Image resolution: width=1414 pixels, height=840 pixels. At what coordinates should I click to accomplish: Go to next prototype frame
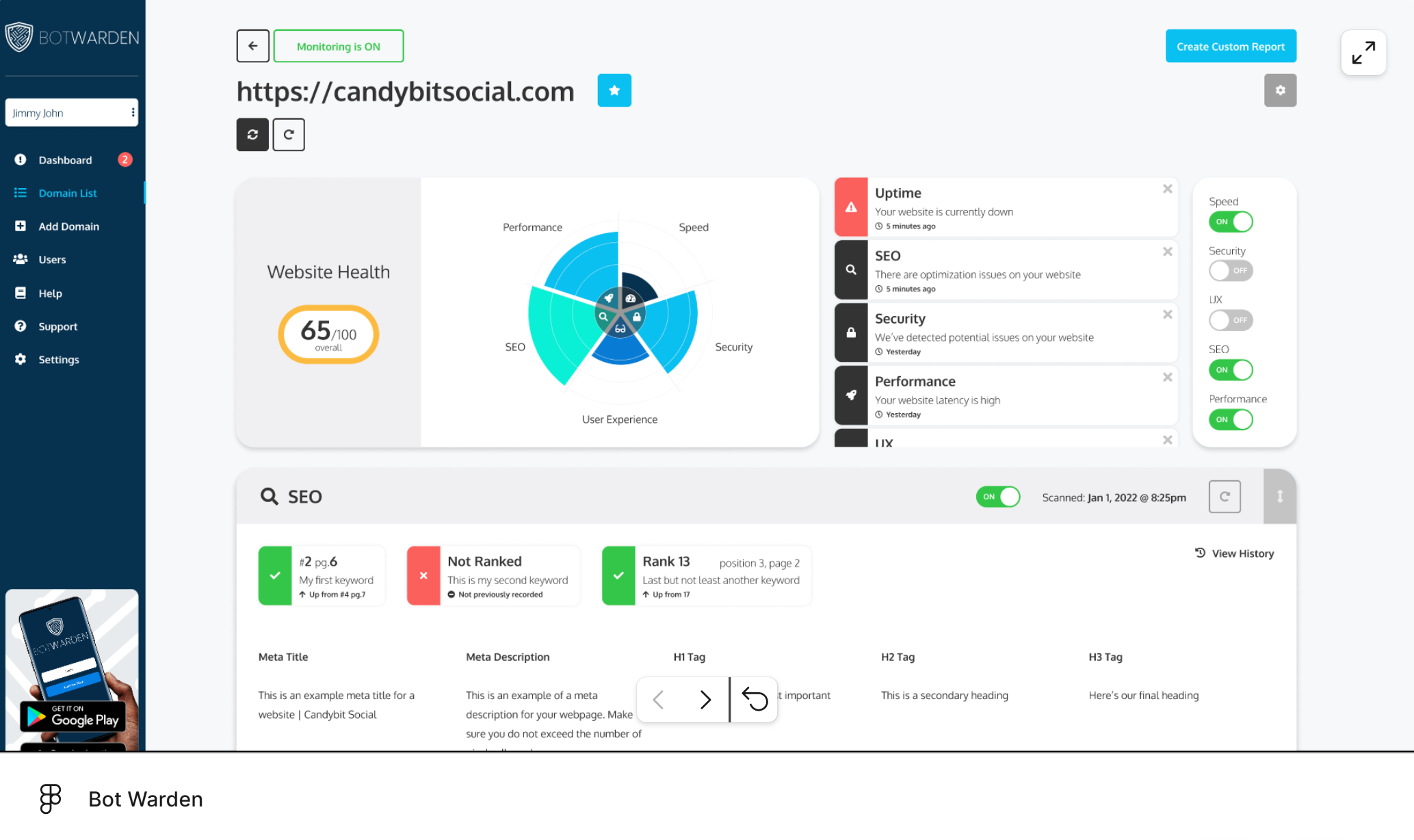click(705, 699)
